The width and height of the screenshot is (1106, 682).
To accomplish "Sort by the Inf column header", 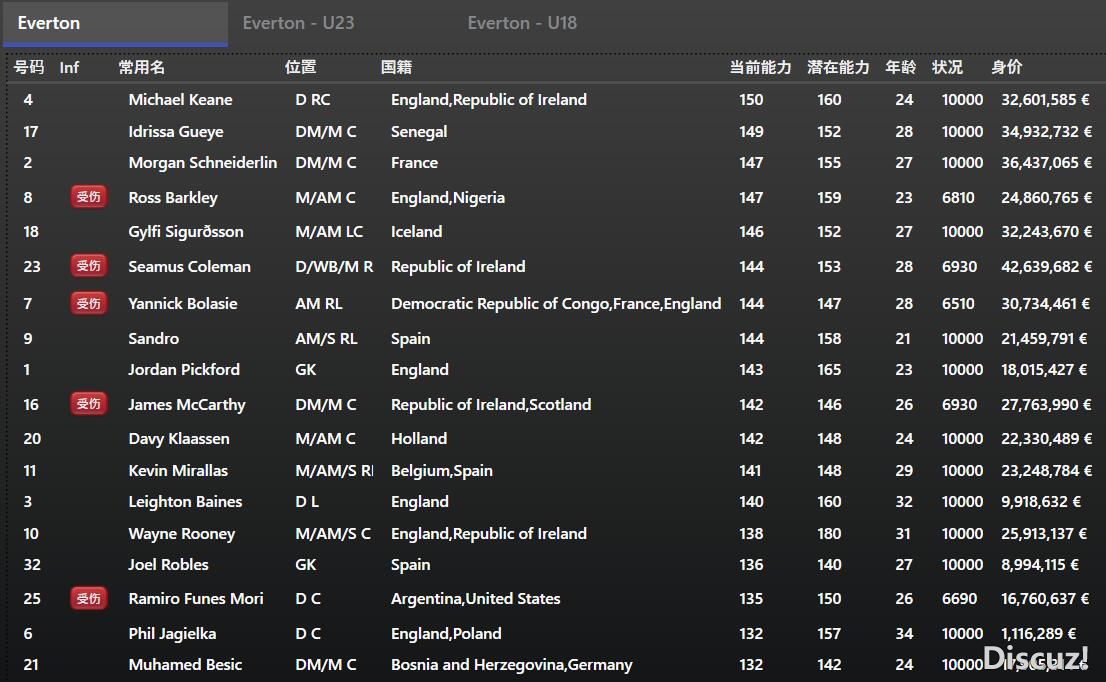I will pos(69,67).
